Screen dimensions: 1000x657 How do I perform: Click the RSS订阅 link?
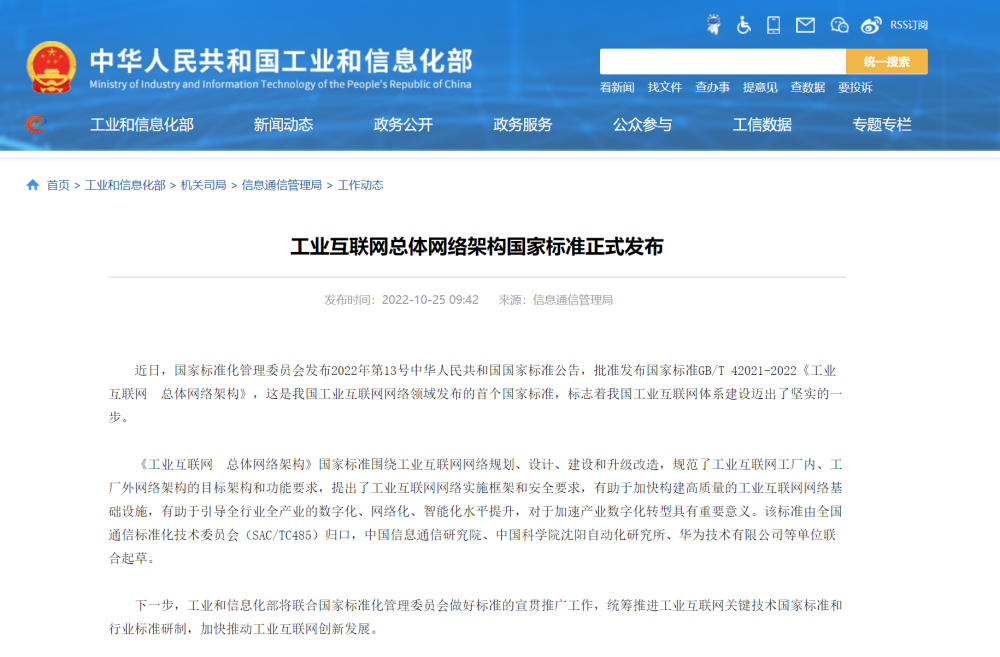[909, 25]
